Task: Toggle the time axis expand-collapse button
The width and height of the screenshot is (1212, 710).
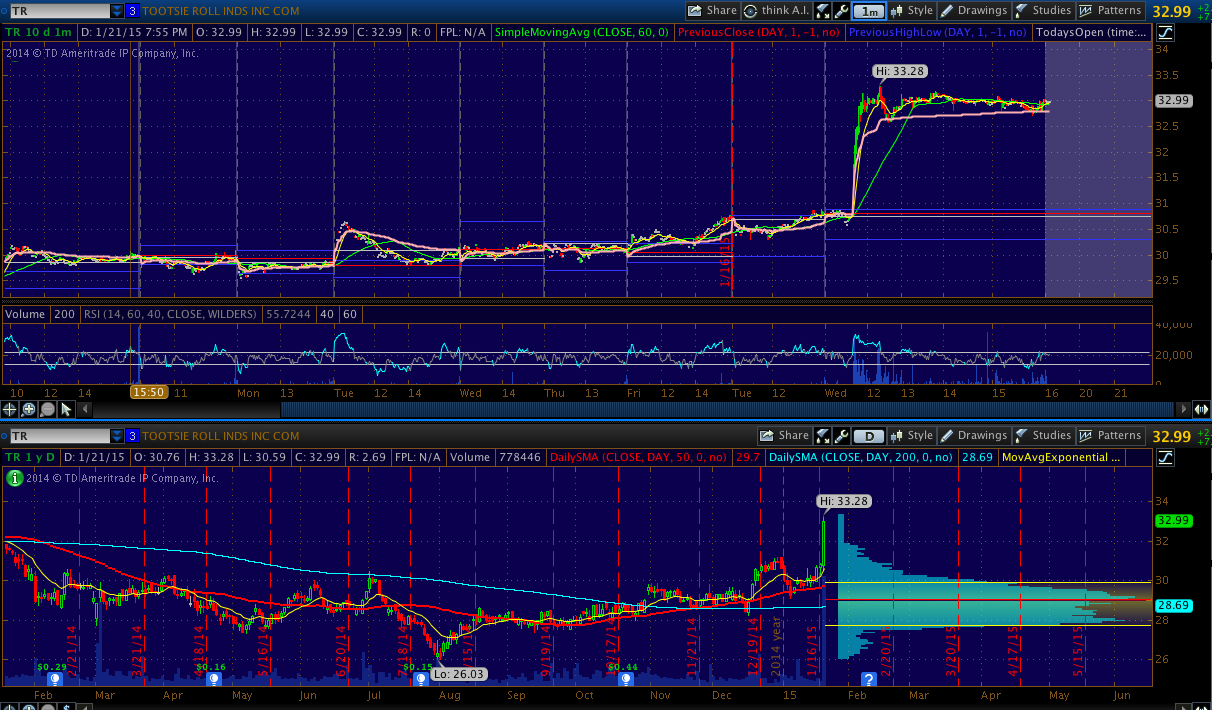Action: (1200, 409)
